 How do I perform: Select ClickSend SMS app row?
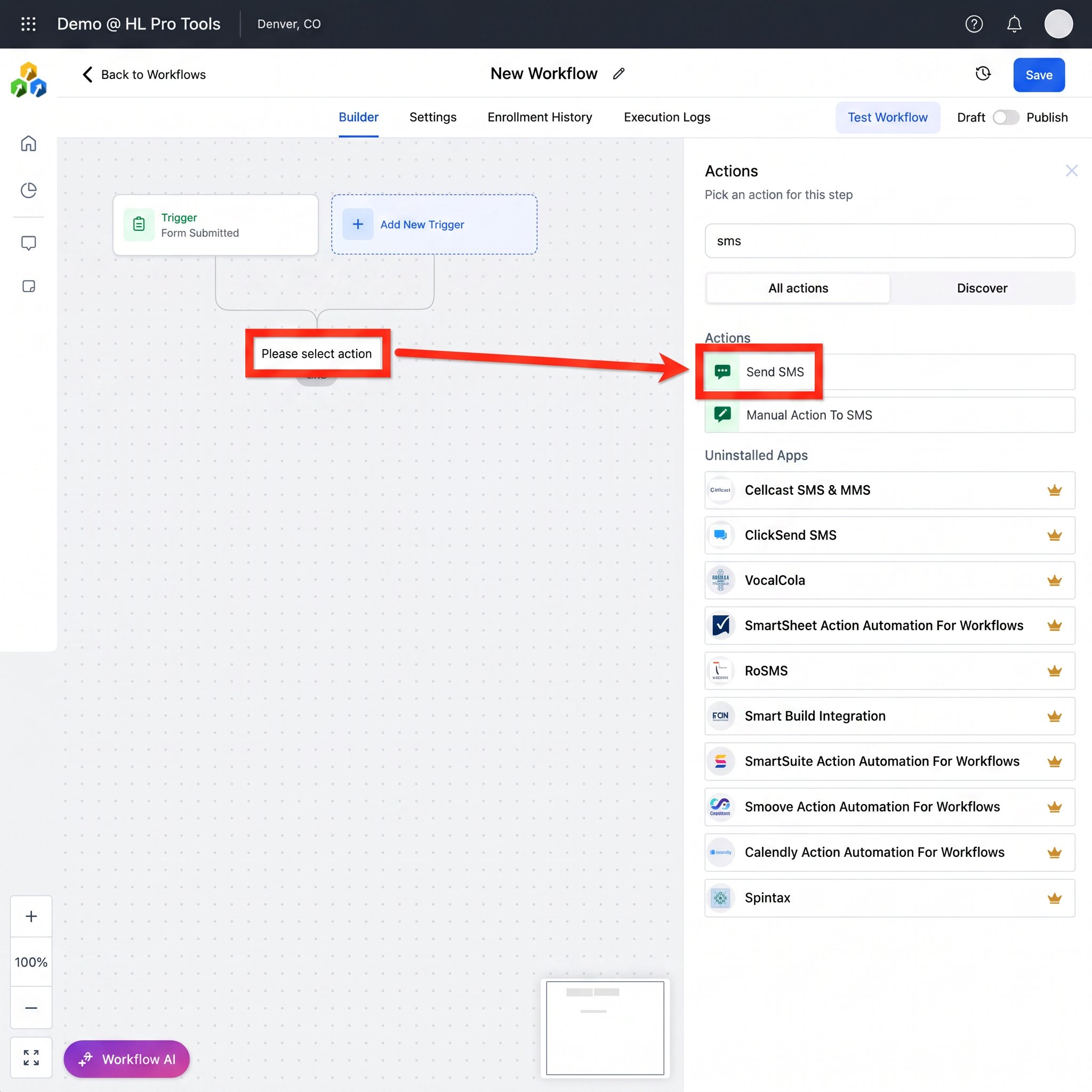click(x=890, y=535)
